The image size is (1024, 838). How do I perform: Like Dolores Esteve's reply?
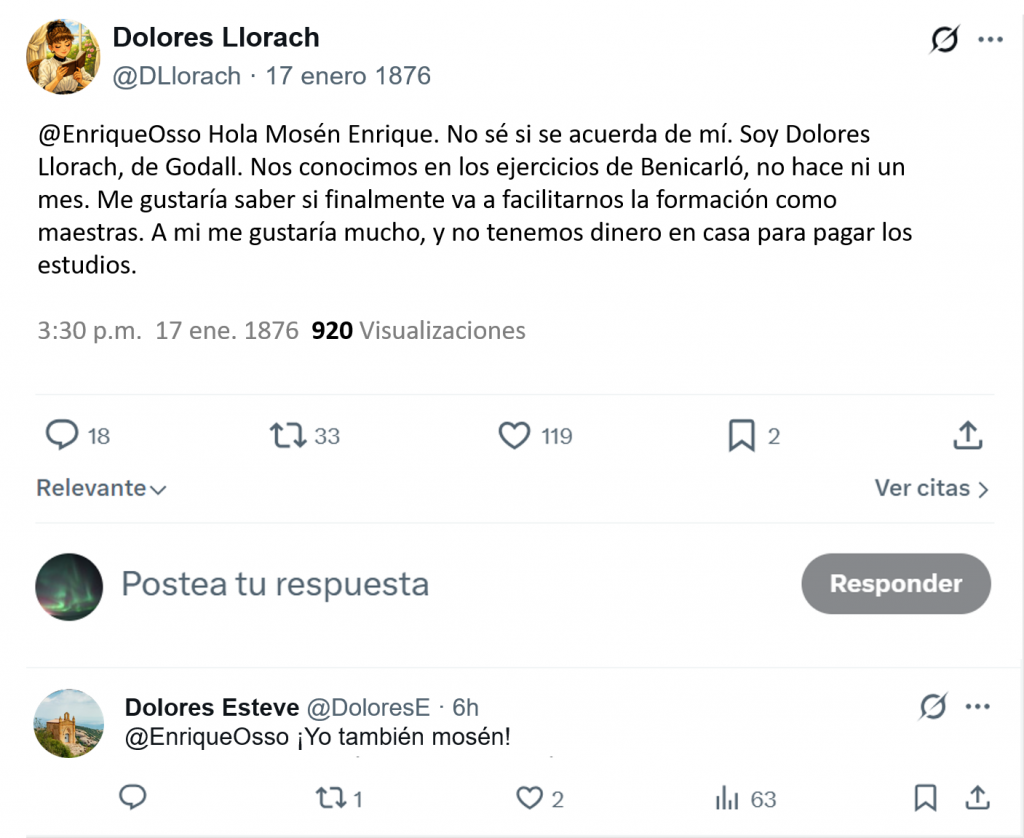[x=529, y=798]
